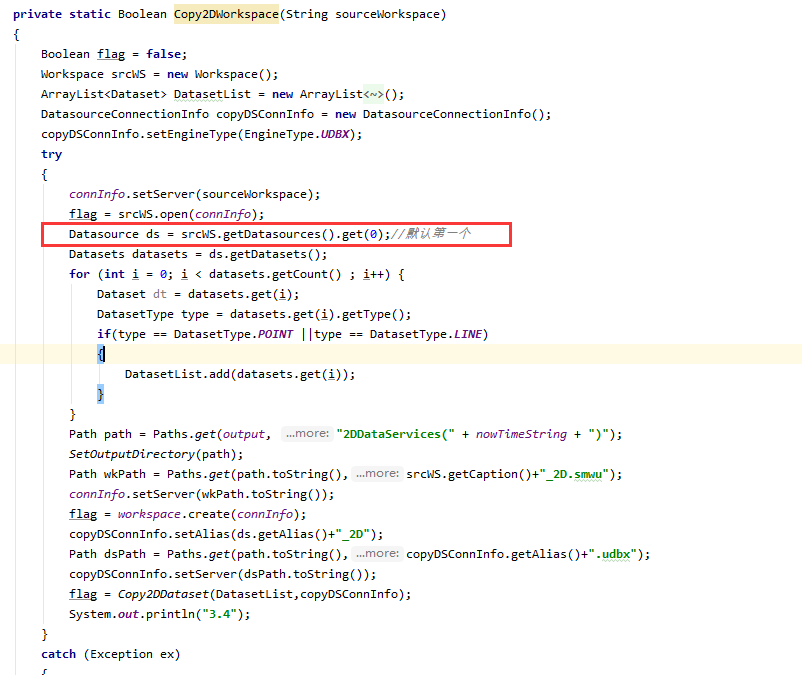
Task: Click the Chinese comment '//默认第一个'
Action: point(431,234)
